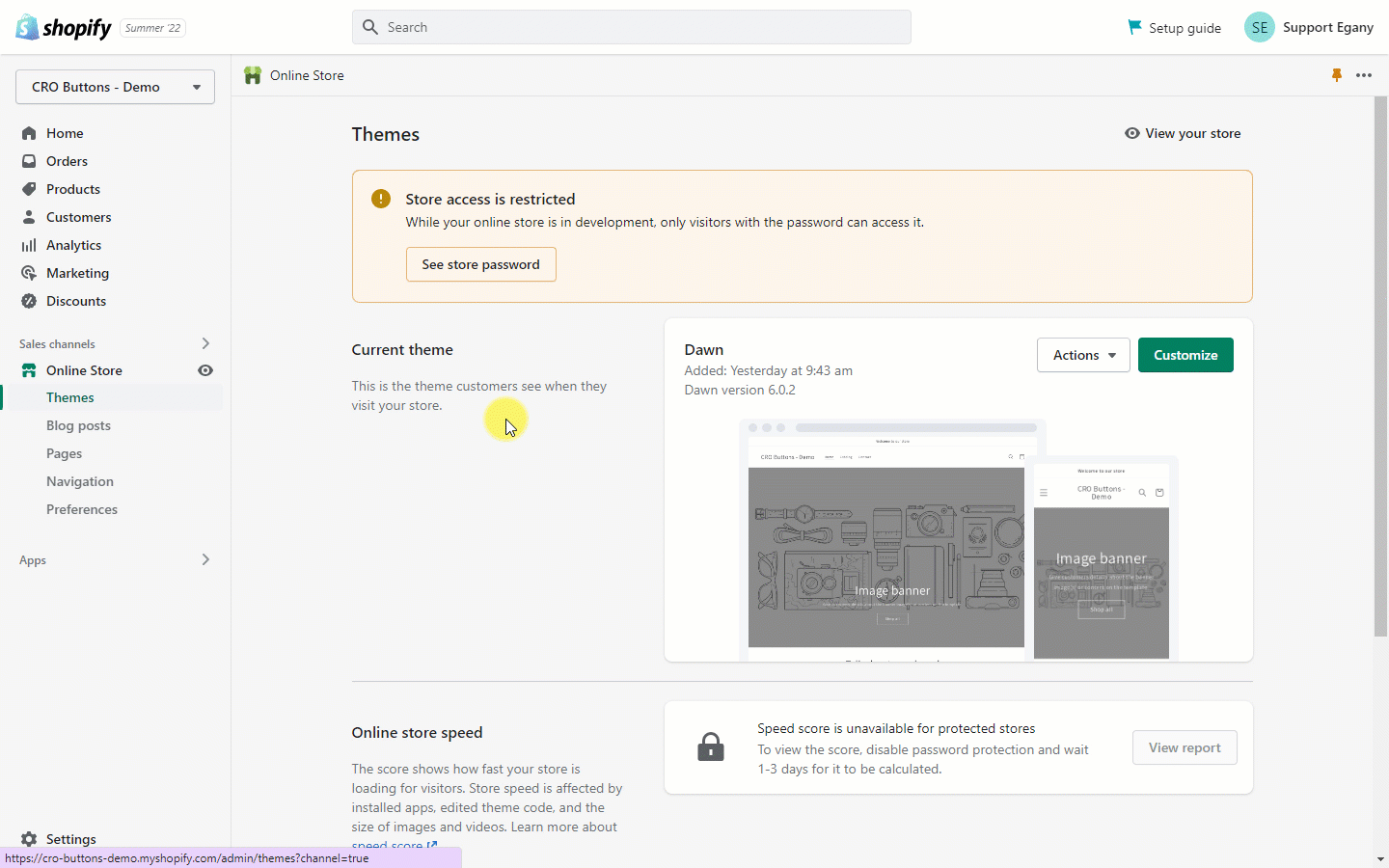Open Products page
The width and height of the screenshot is (1389, 868).
[x=73, y=189]
